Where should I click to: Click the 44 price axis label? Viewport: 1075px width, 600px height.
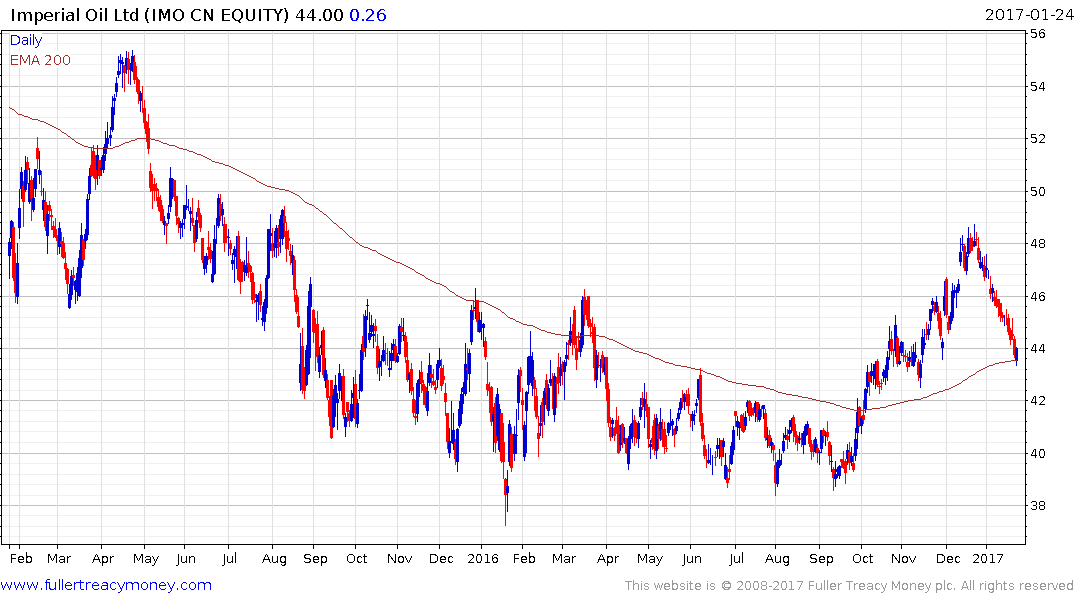coord(1038,348)
